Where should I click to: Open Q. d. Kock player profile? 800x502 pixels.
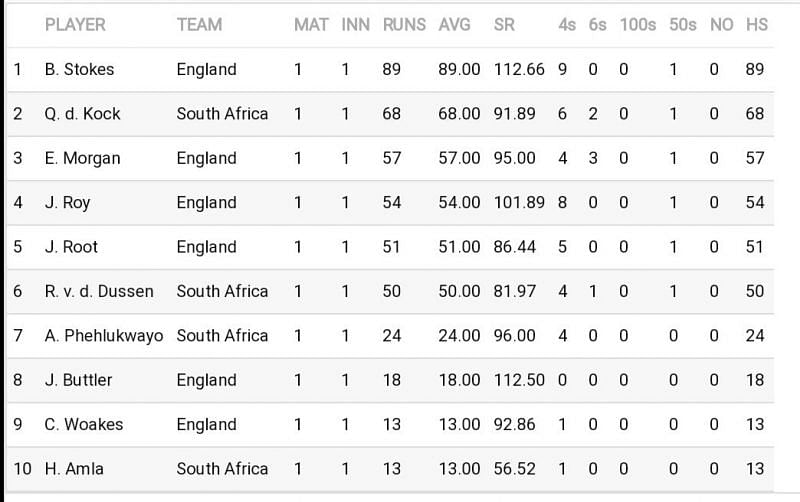coord(82,114)
